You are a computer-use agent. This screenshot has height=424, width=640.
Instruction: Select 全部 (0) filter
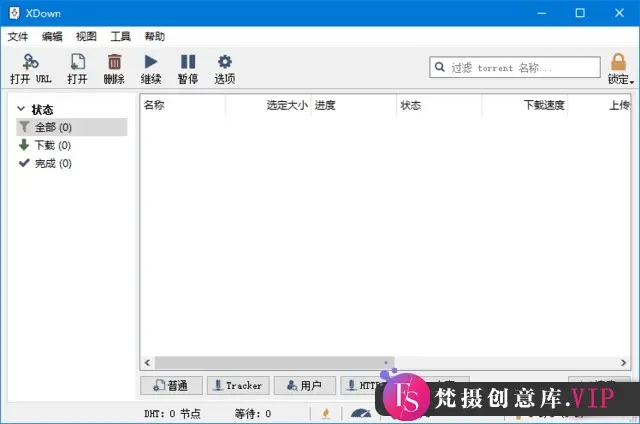point(72,127)
